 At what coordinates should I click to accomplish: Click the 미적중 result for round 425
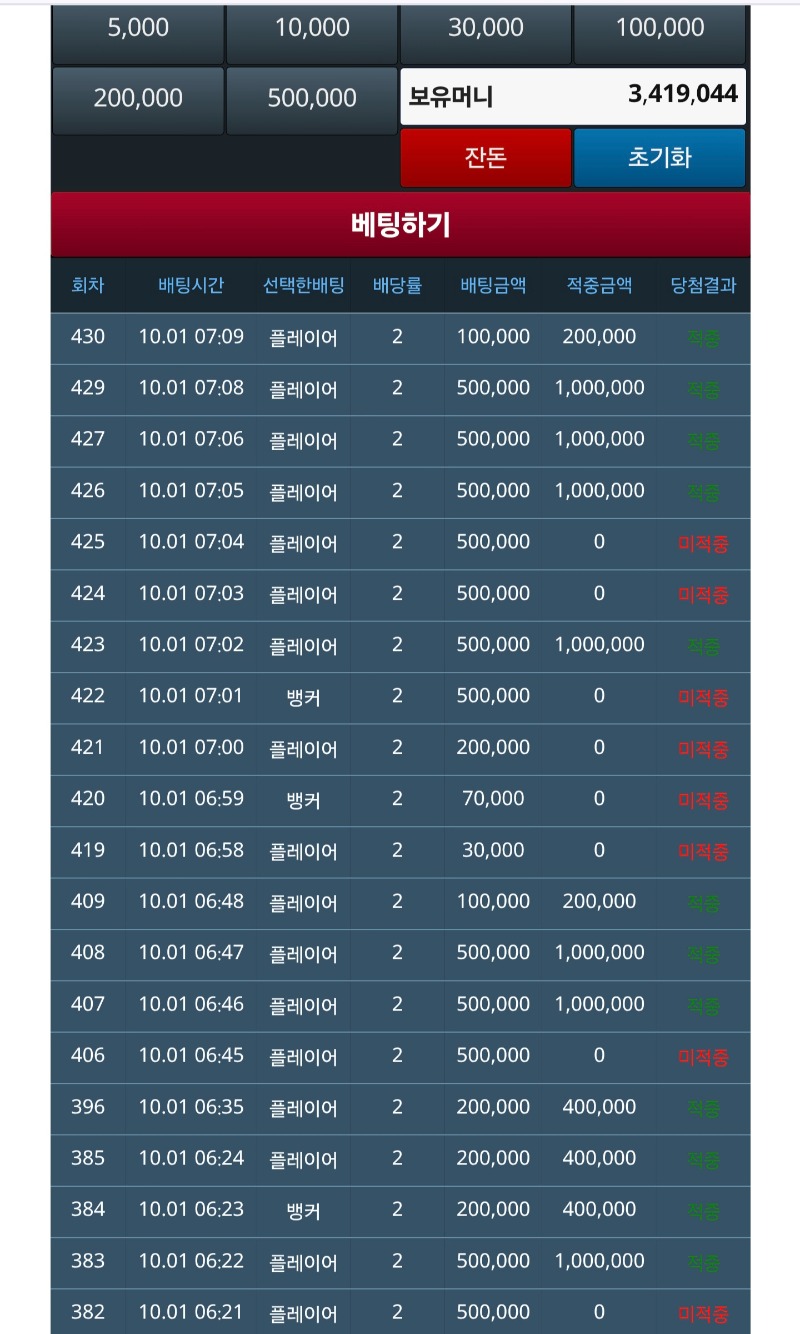(x=703, y=544)
